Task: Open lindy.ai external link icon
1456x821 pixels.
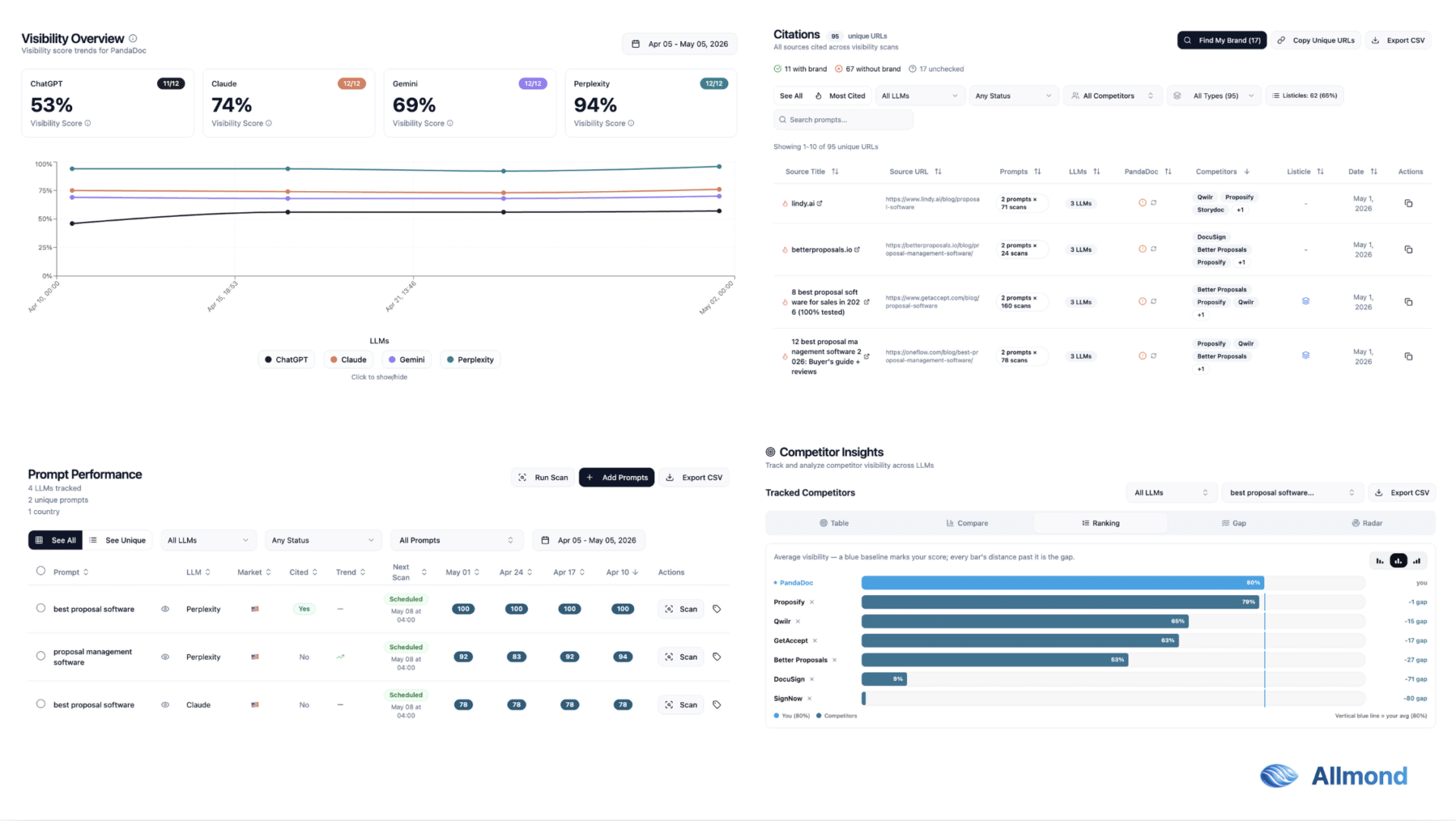Action: (x=820, y=203)
